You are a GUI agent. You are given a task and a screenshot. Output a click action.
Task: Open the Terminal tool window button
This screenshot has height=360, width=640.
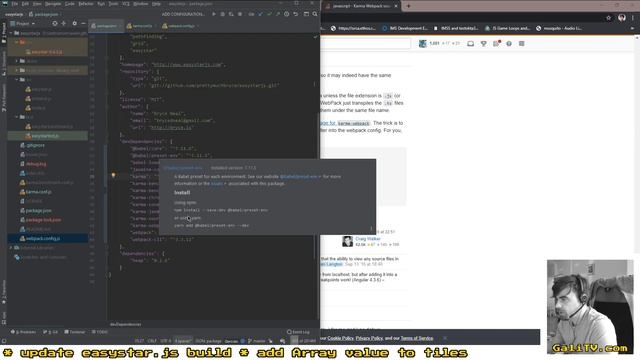(x=75, y=332)
